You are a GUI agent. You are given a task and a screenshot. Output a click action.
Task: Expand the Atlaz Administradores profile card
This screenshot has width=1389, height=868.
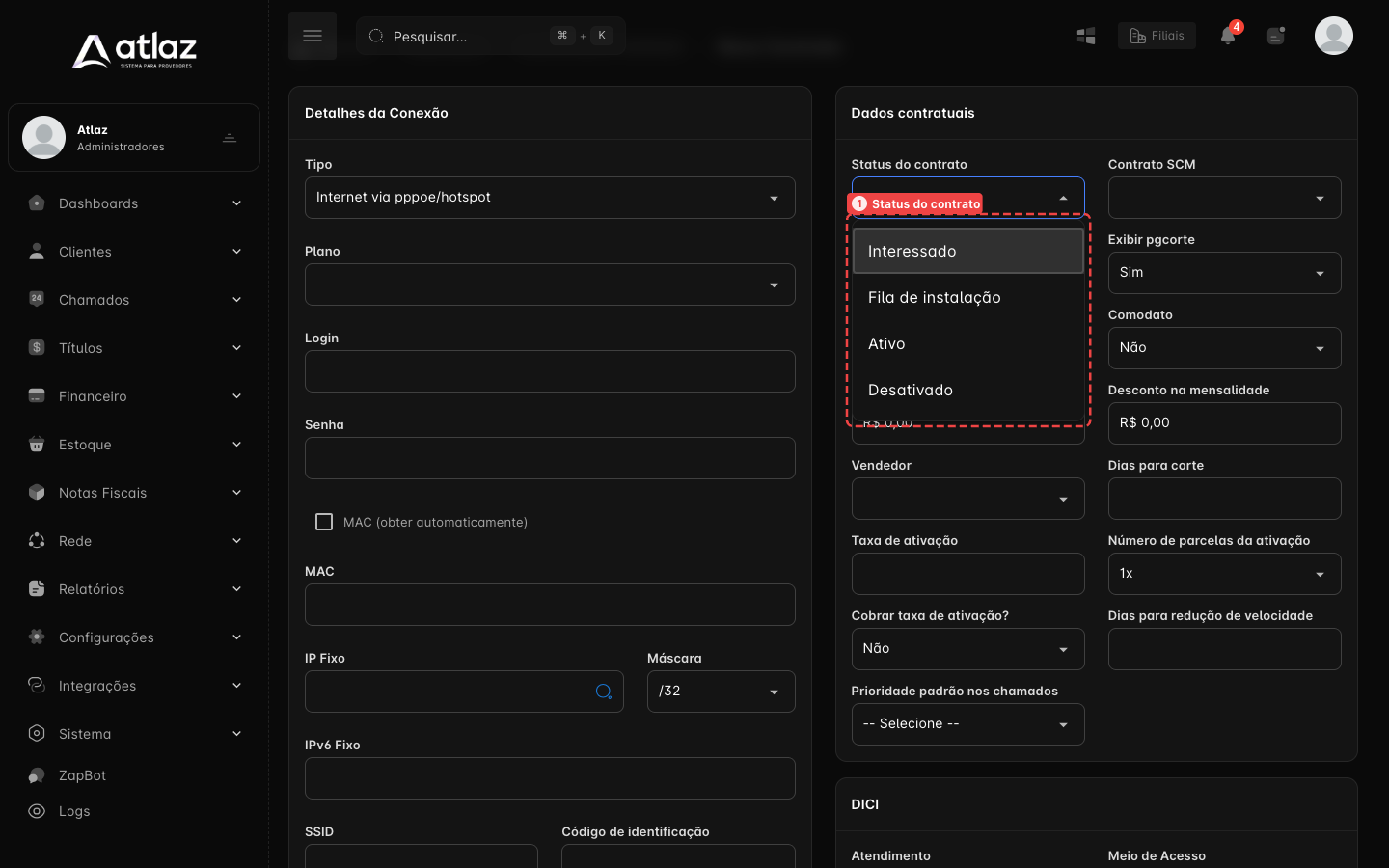(x=134, y=138)
